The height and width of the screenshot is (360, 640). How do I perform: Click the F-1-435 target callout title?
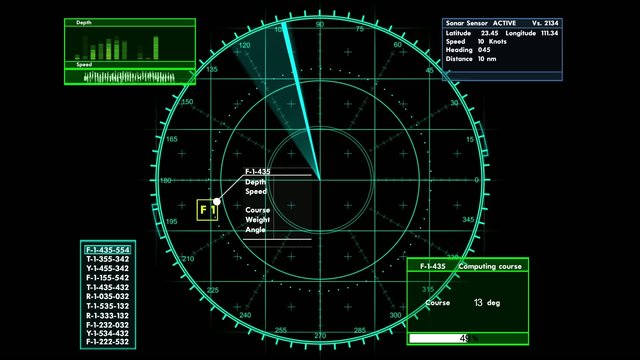[258, 171]
